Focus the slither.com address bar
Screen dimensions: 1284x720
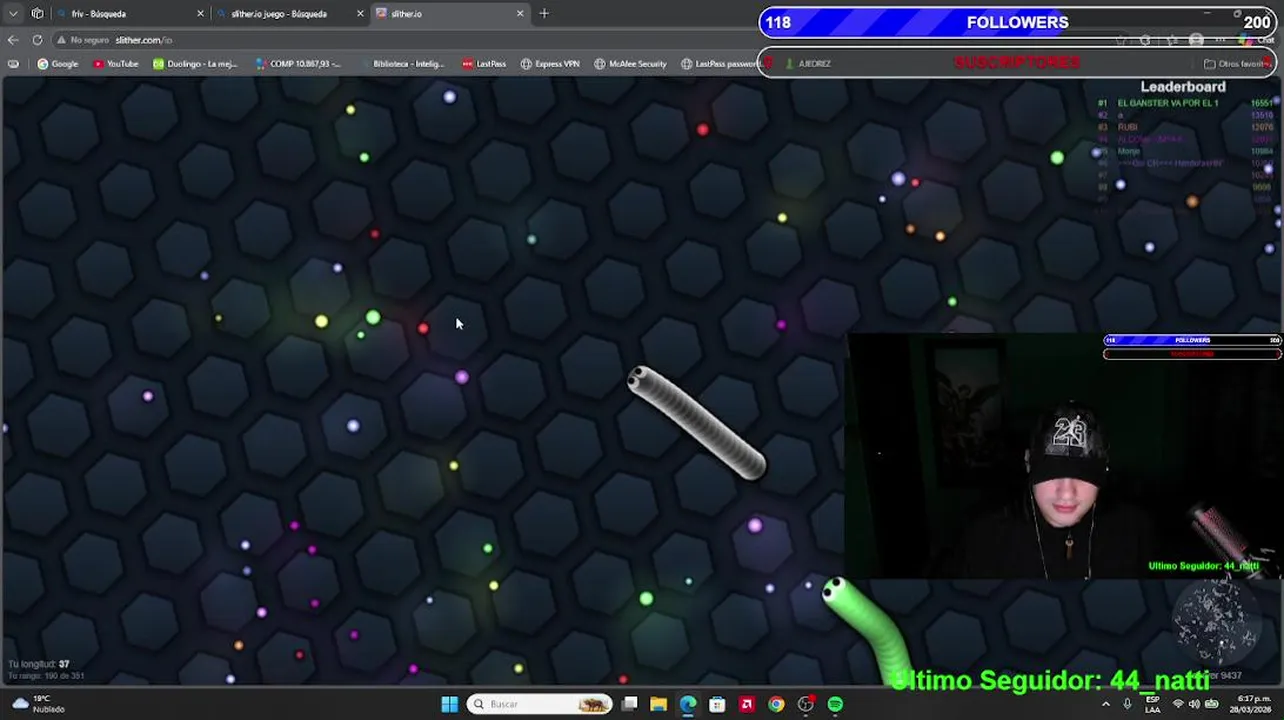coord(144,40)
